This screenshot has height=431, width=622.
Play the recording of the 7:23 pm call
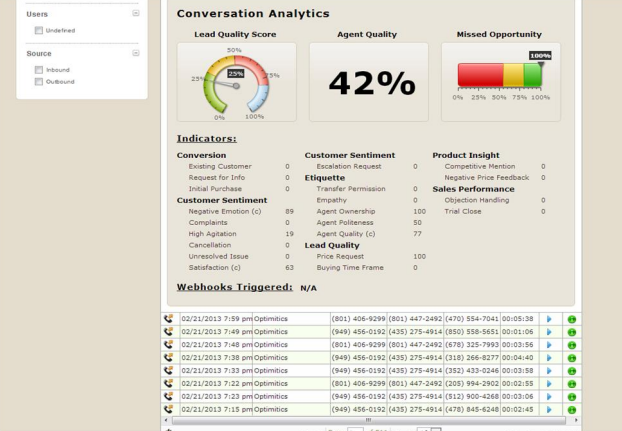tap(549, 397)
